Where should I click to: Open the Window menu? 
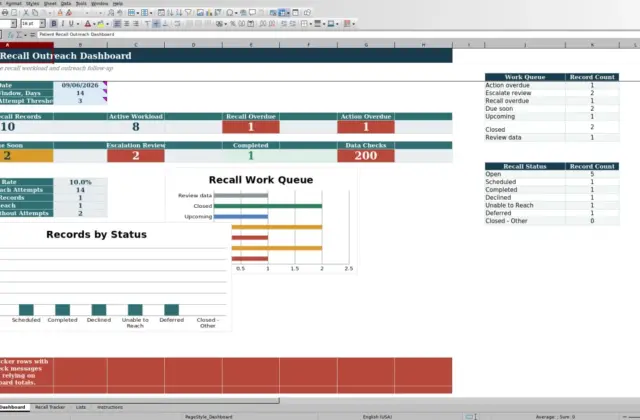(x=100, y=3)
